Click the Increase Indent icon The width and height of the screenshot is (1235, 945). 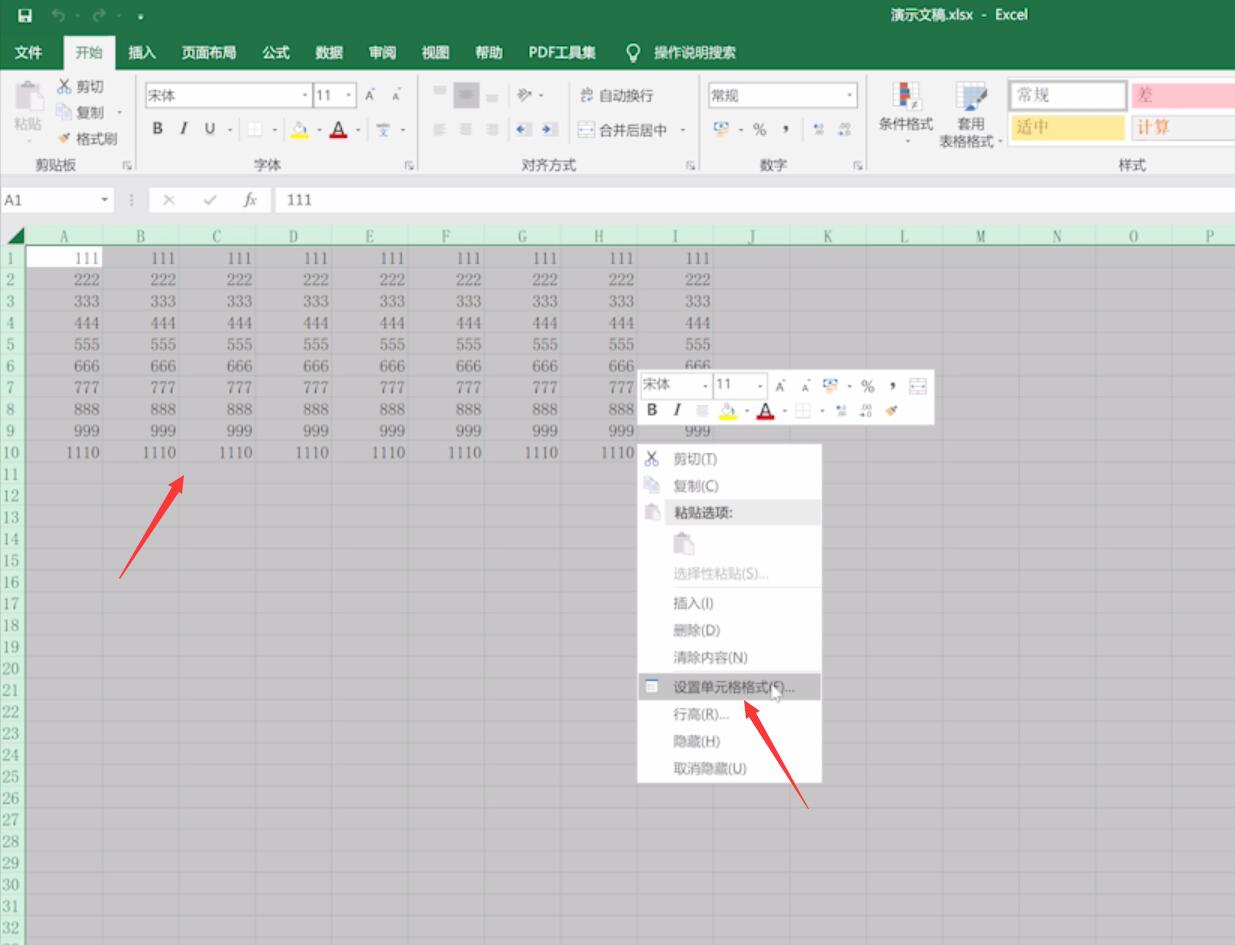coord(548,129)
